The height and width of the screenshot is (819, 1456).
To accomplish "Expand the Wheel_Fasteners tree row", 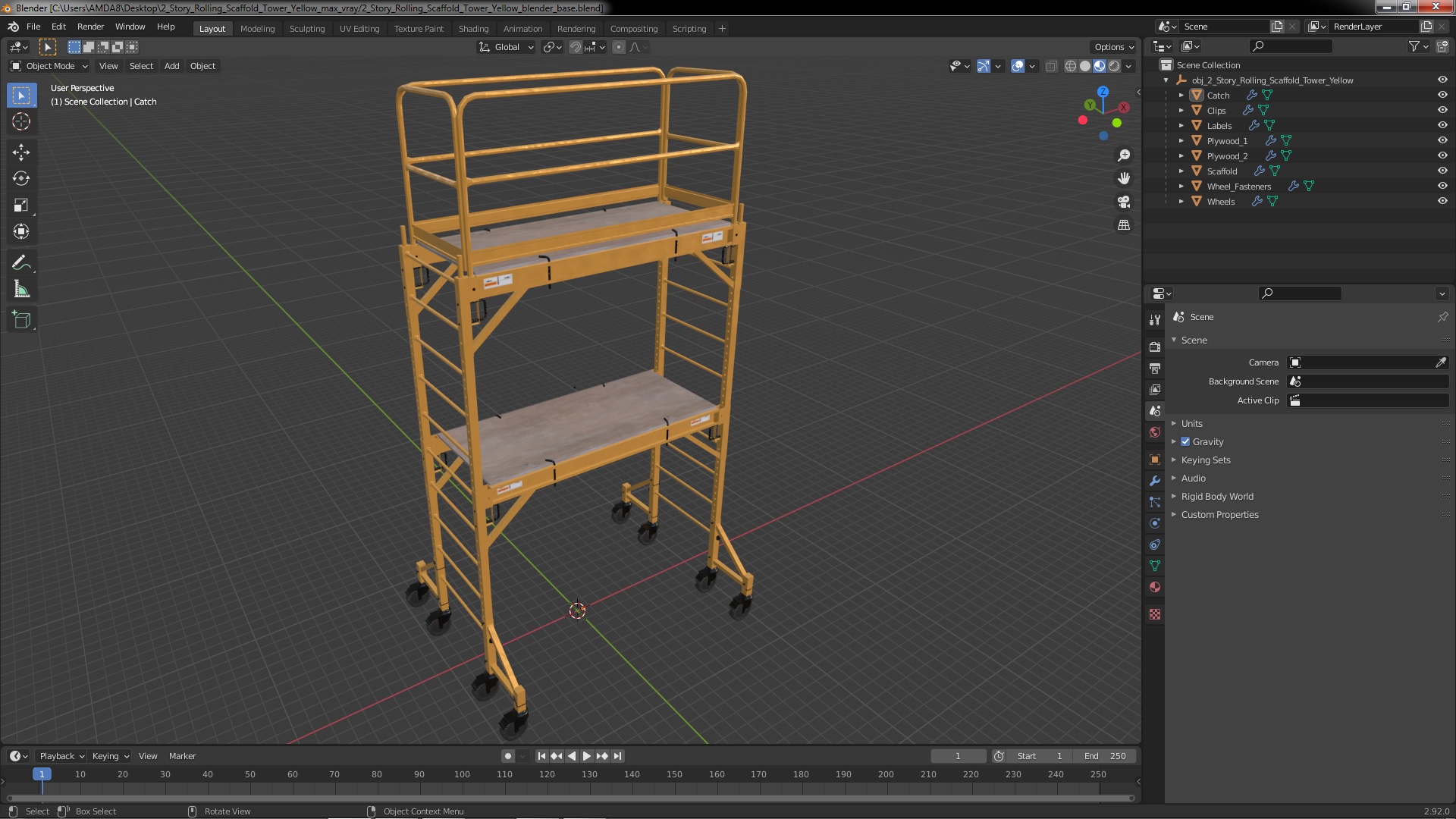I will point(1181,186).
